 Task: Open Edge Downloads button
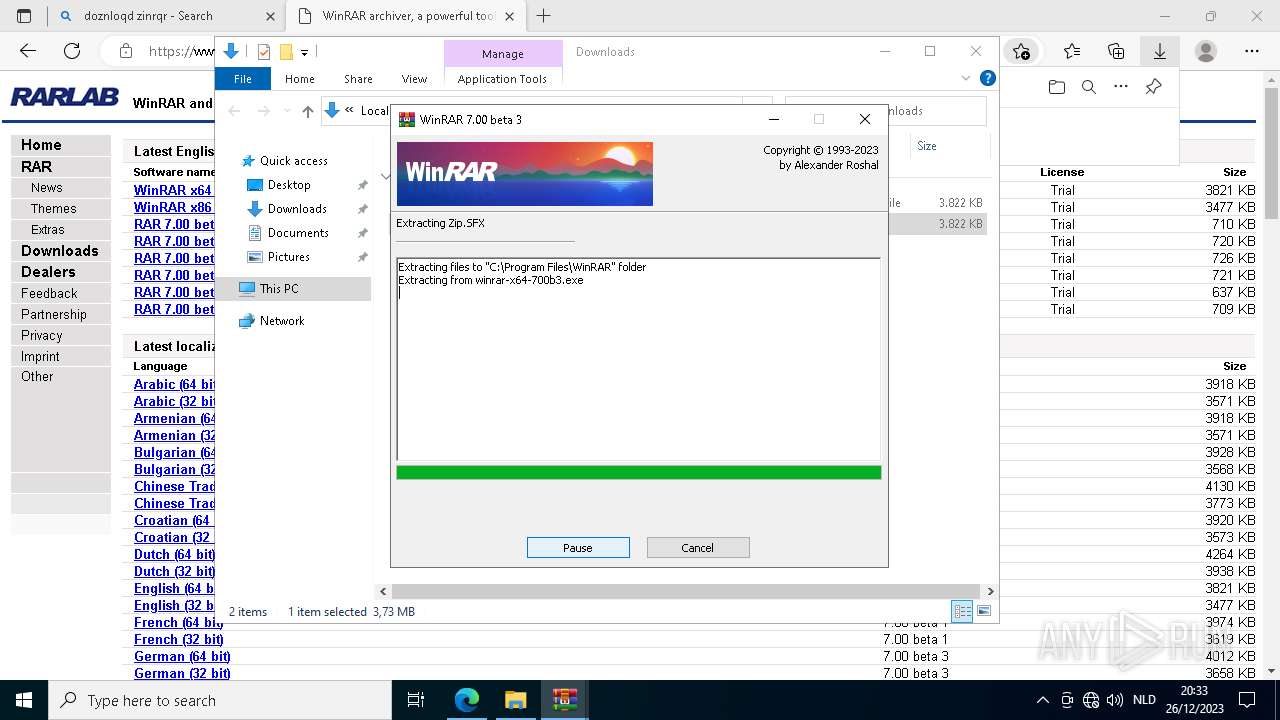click(1160, 51)
